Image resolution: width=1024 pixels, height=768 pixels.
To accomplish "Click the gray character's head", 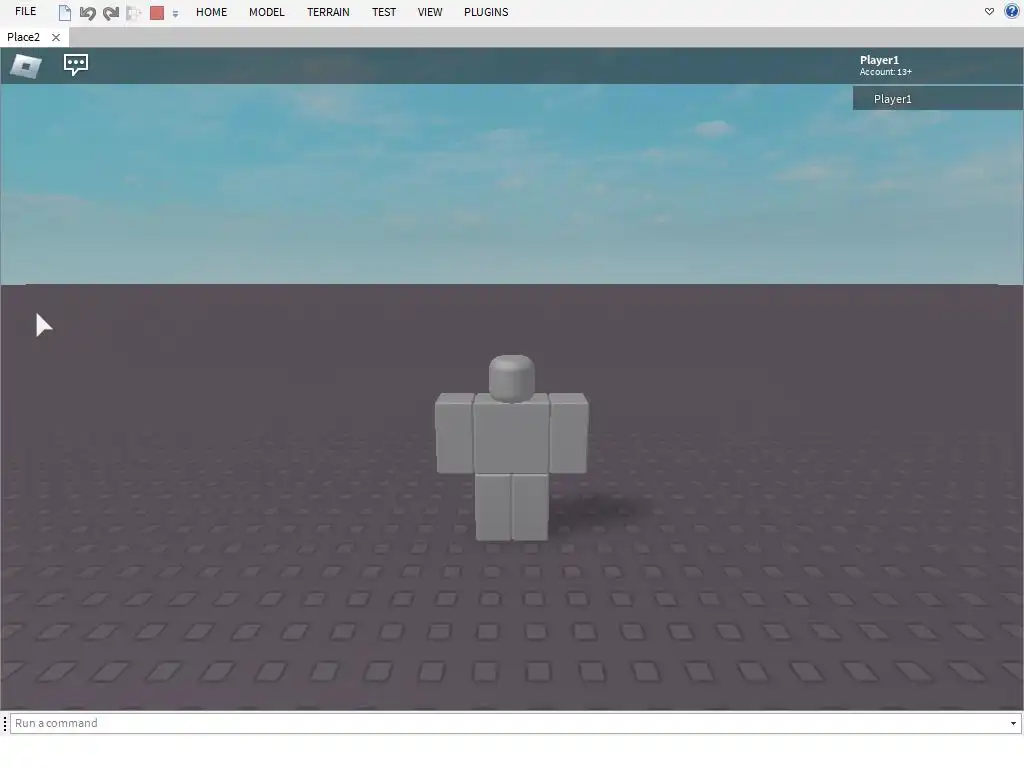I will coord(512,378).
